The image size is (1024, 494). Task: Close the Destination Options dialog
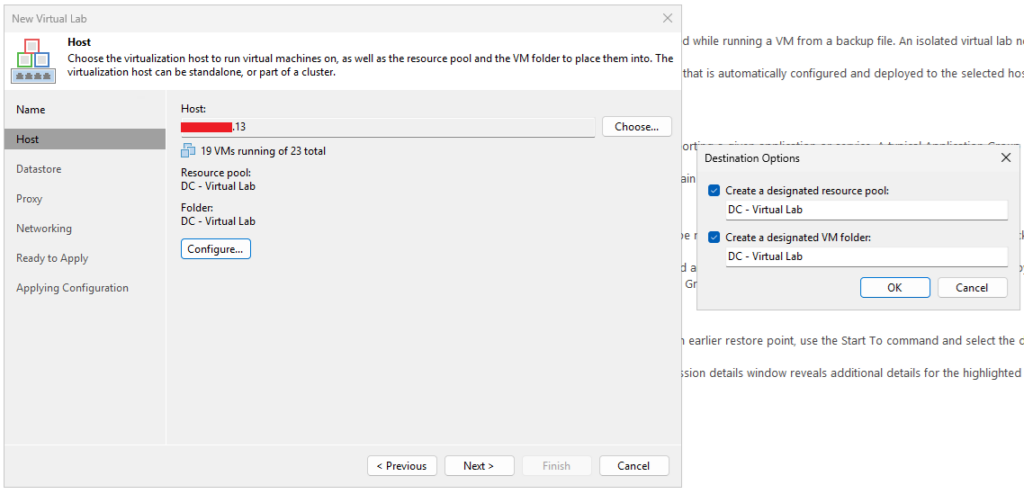point(1006,158)
